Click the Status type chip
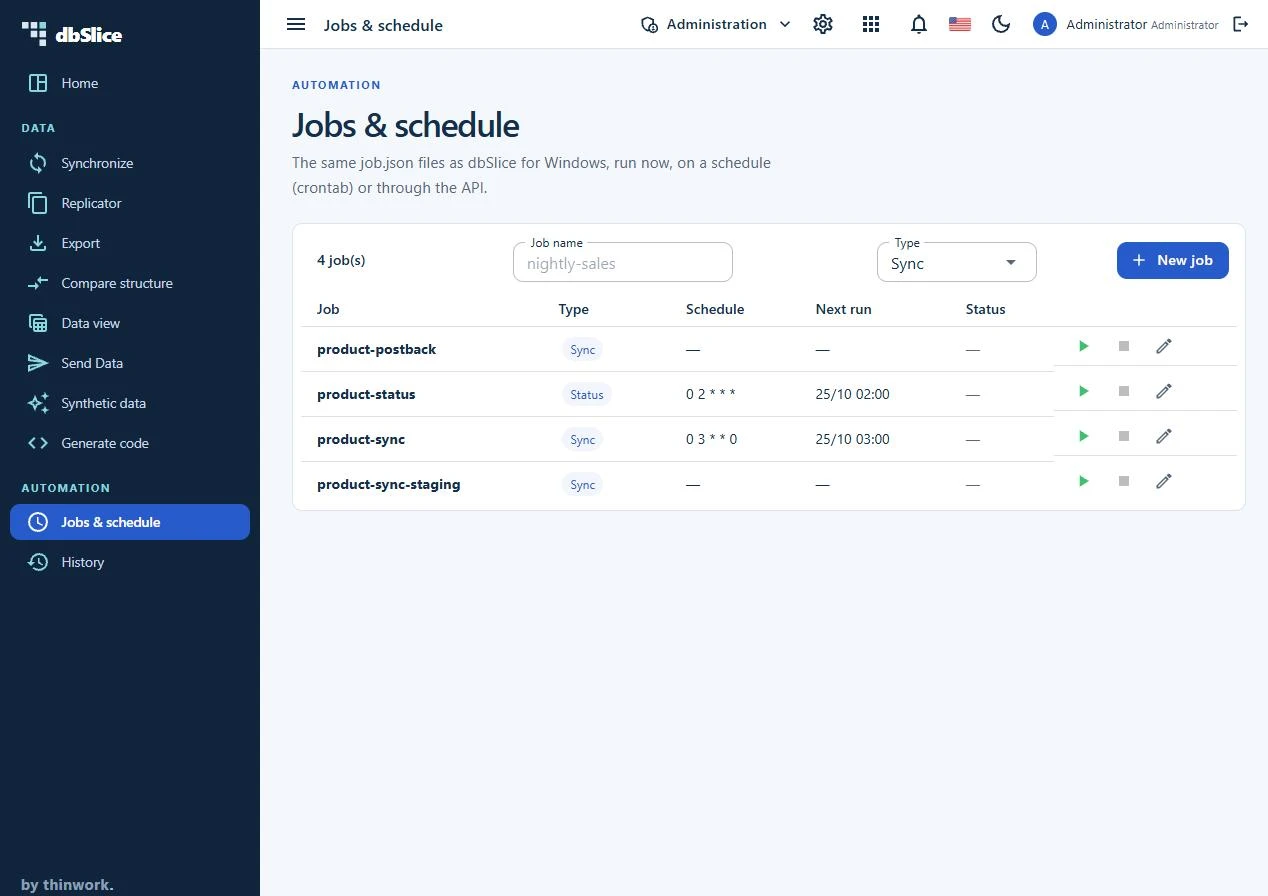 pyautogui.click(x=586, y=394)
